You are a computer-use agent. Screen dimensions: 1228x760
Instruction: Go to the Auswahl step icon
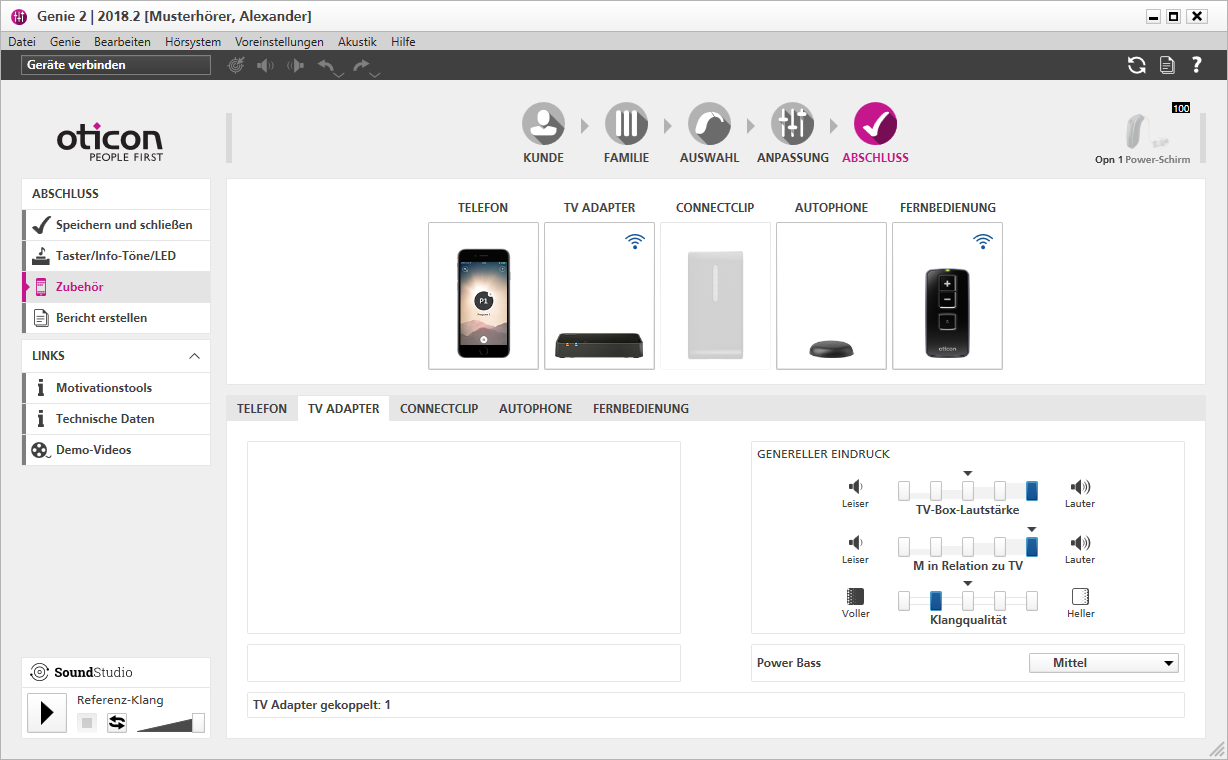(x=709, y=124)
